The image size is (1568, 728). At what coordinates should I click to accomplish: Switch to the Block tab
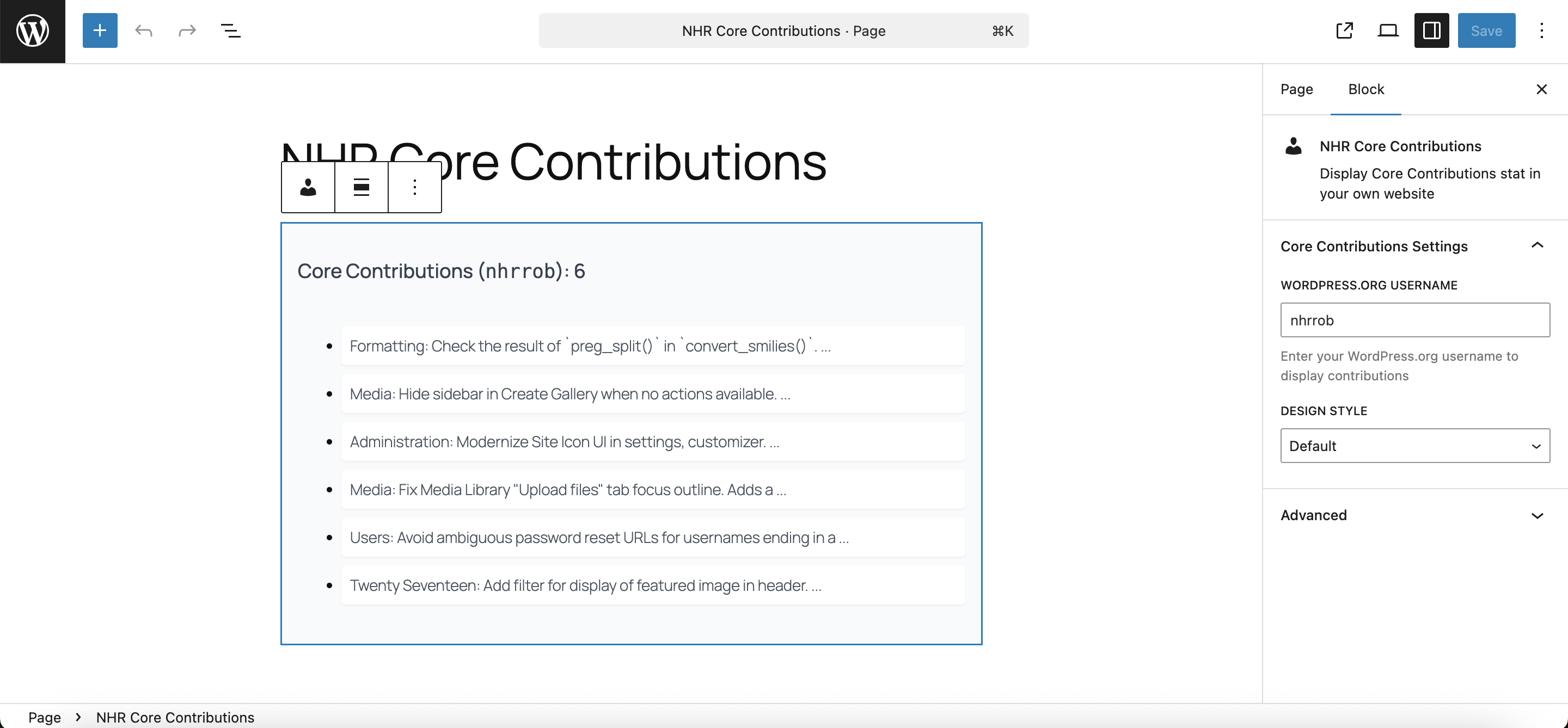coord(1366,89)
